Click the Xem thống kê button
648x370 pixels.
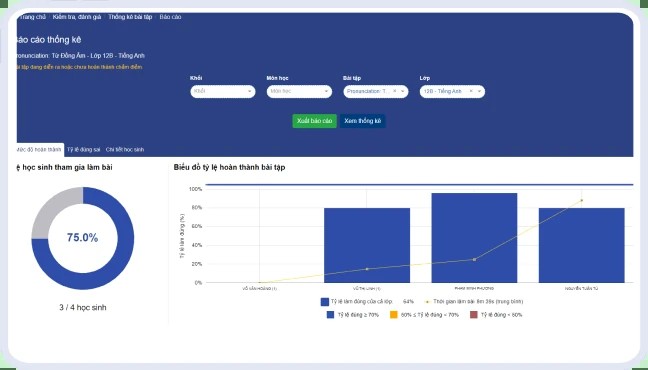coord(362,121)
